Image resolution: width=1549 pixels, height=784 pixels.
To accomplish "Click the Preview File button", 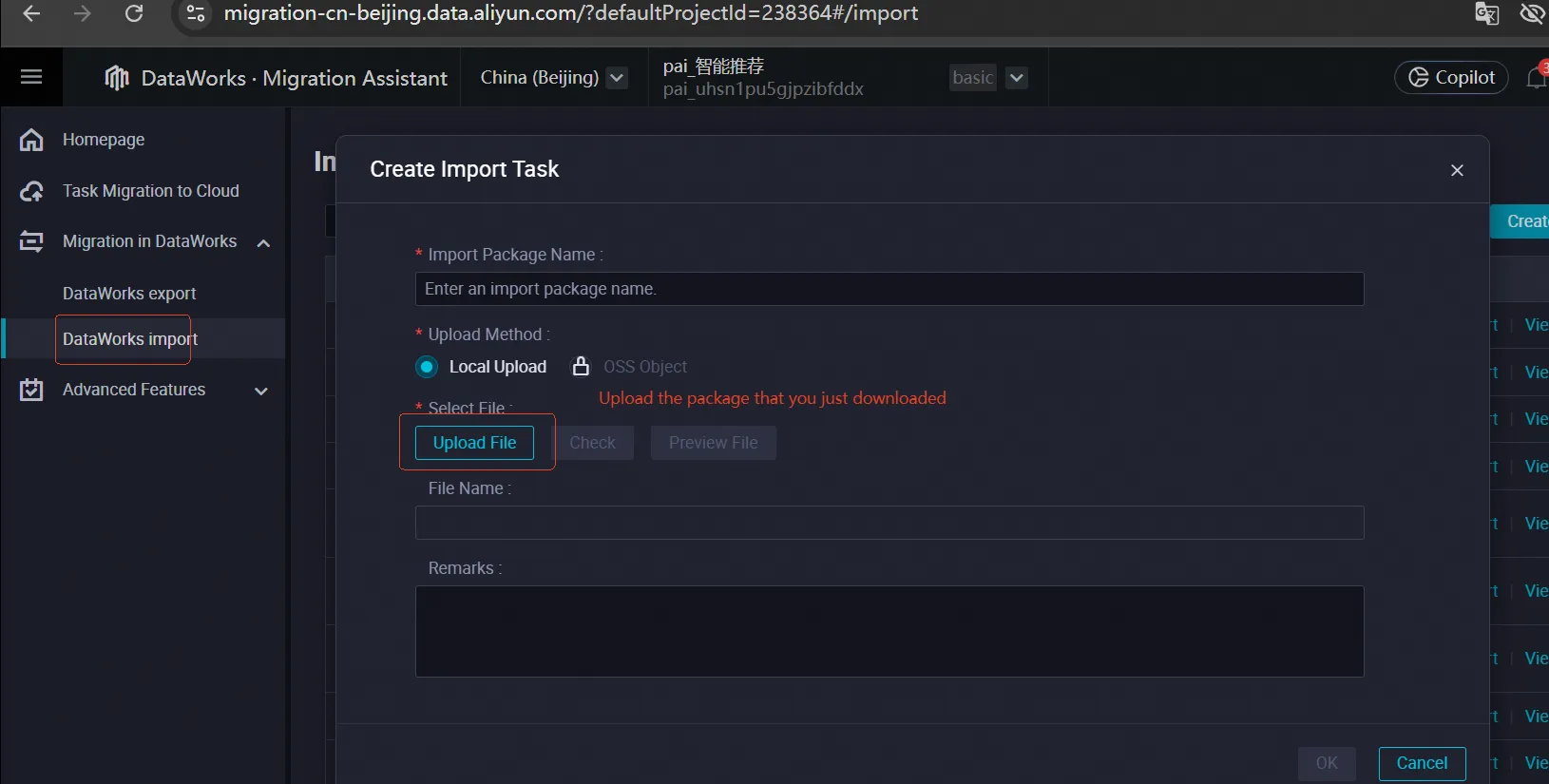I will 714,443.
